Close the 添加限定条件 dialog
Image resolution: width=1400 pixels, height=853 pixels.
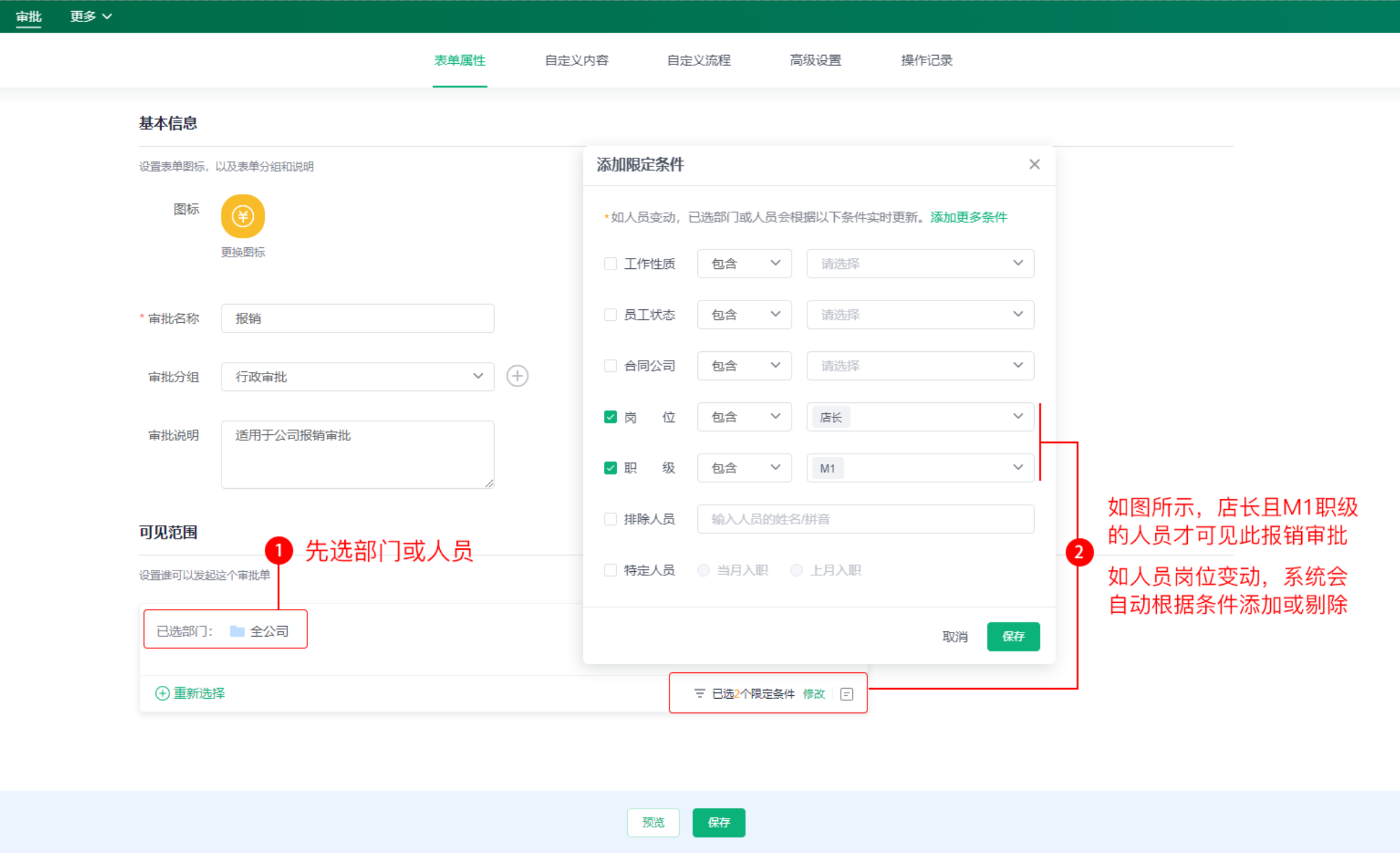coord(1034,164)
